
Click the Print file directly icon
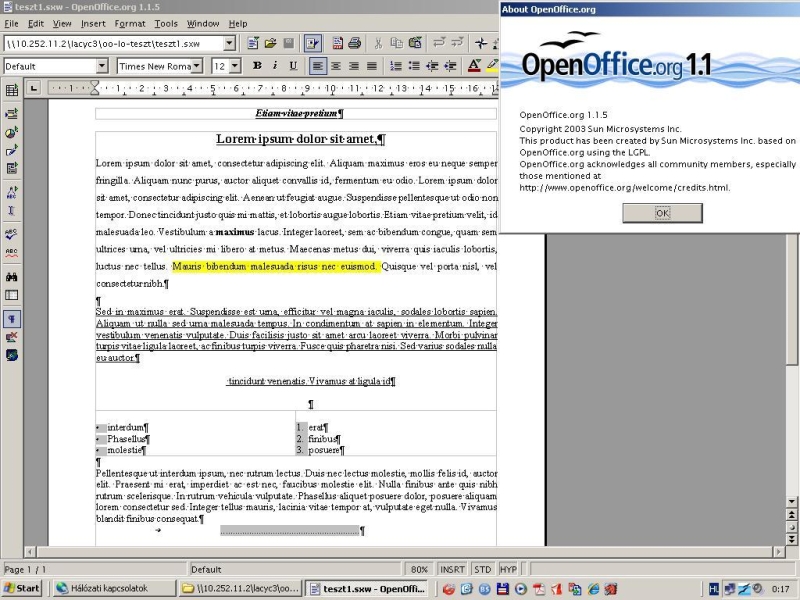point(355,43)
